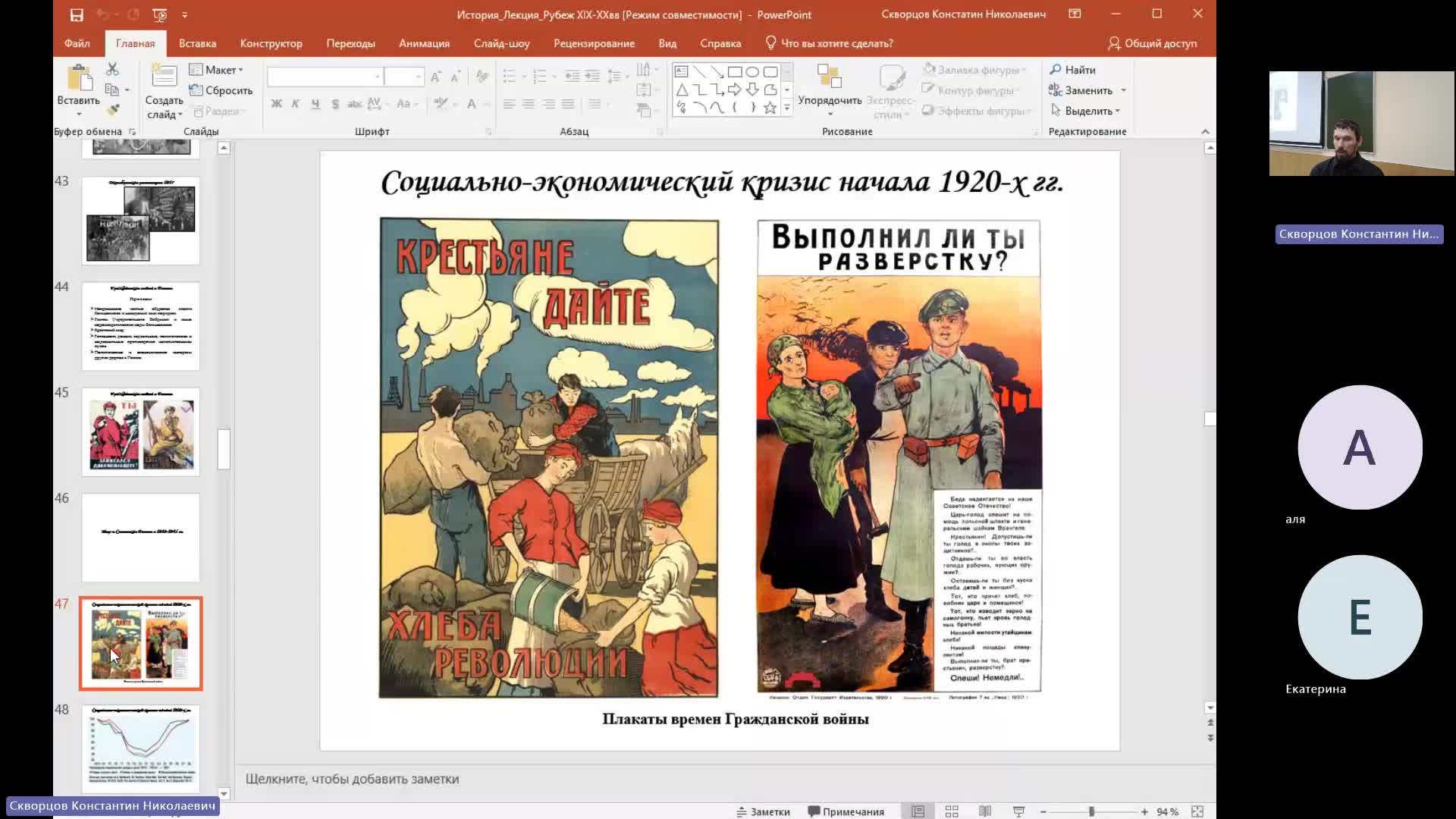The width and height of the screenshot is (1456, 819).
Task: Expand the shapes gallery more arrow
Action: point(786,108)
